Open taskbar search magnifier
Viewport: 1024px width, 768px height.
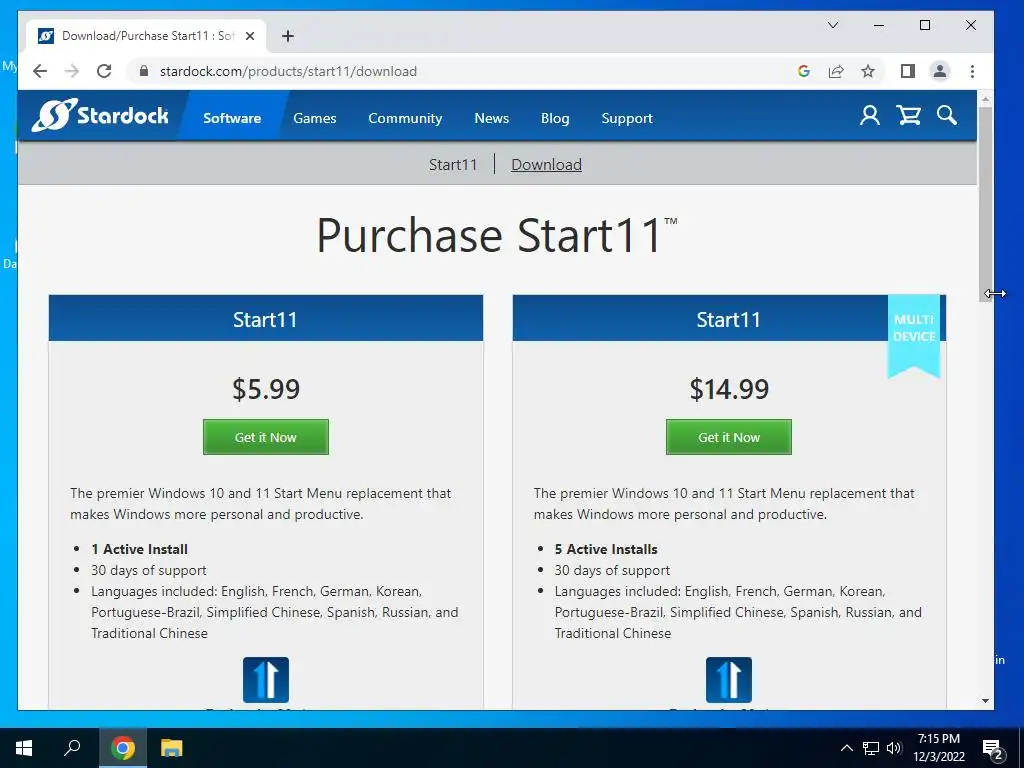[x=72, y=748]
